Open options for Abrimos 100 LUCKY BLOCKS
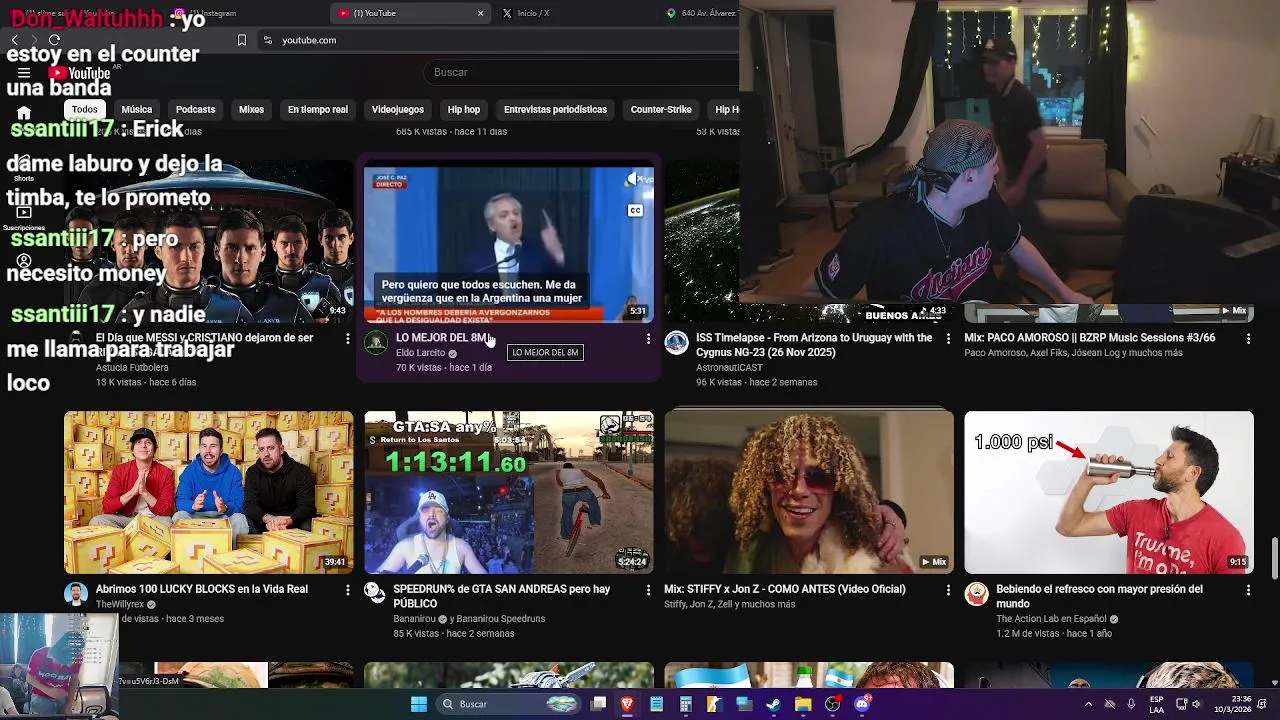Image resolution: width=1280 pixels, height=720 pixels. pos(348,590)
